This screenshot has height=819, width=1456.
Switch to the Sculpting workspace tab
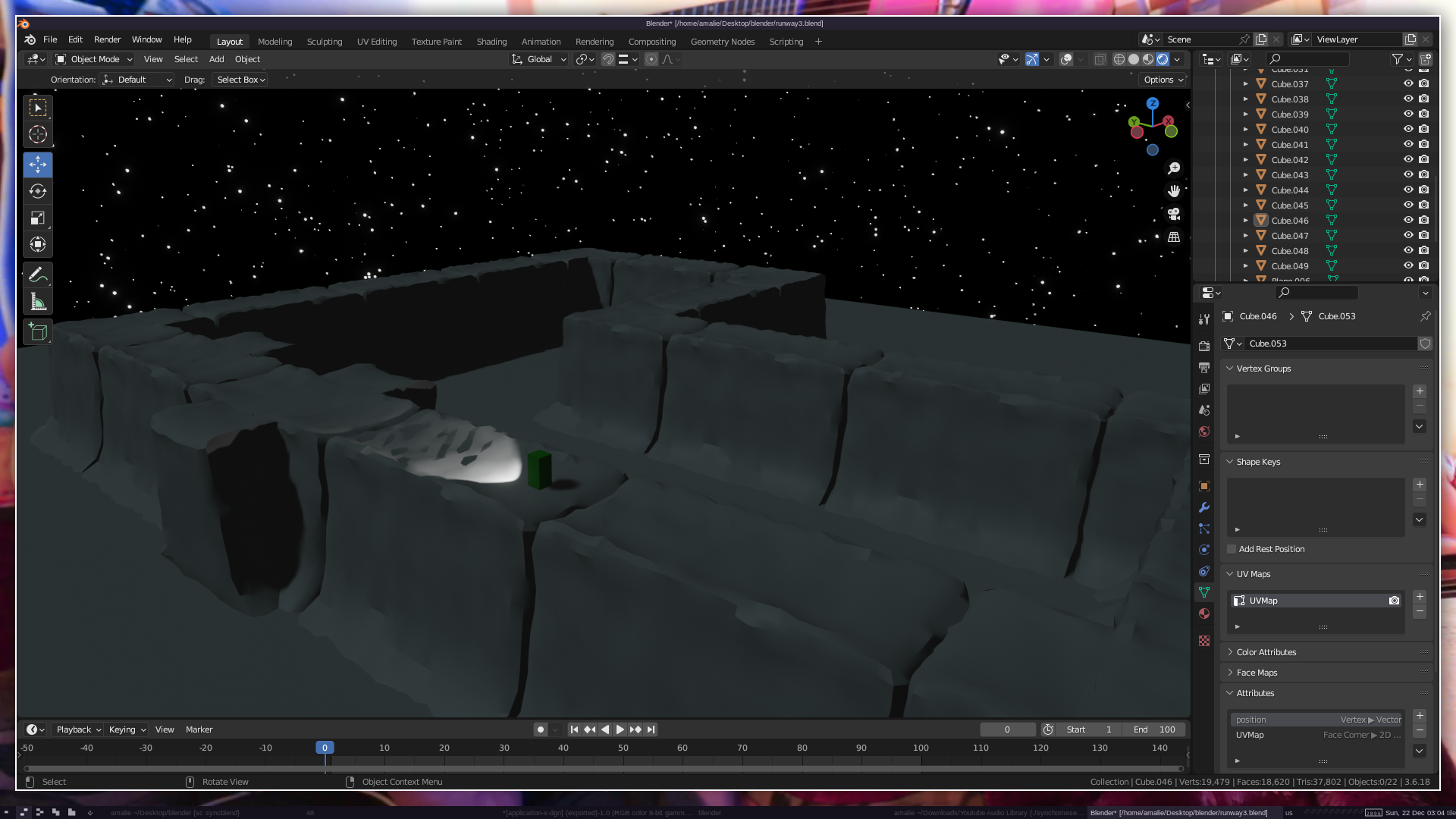324,42
